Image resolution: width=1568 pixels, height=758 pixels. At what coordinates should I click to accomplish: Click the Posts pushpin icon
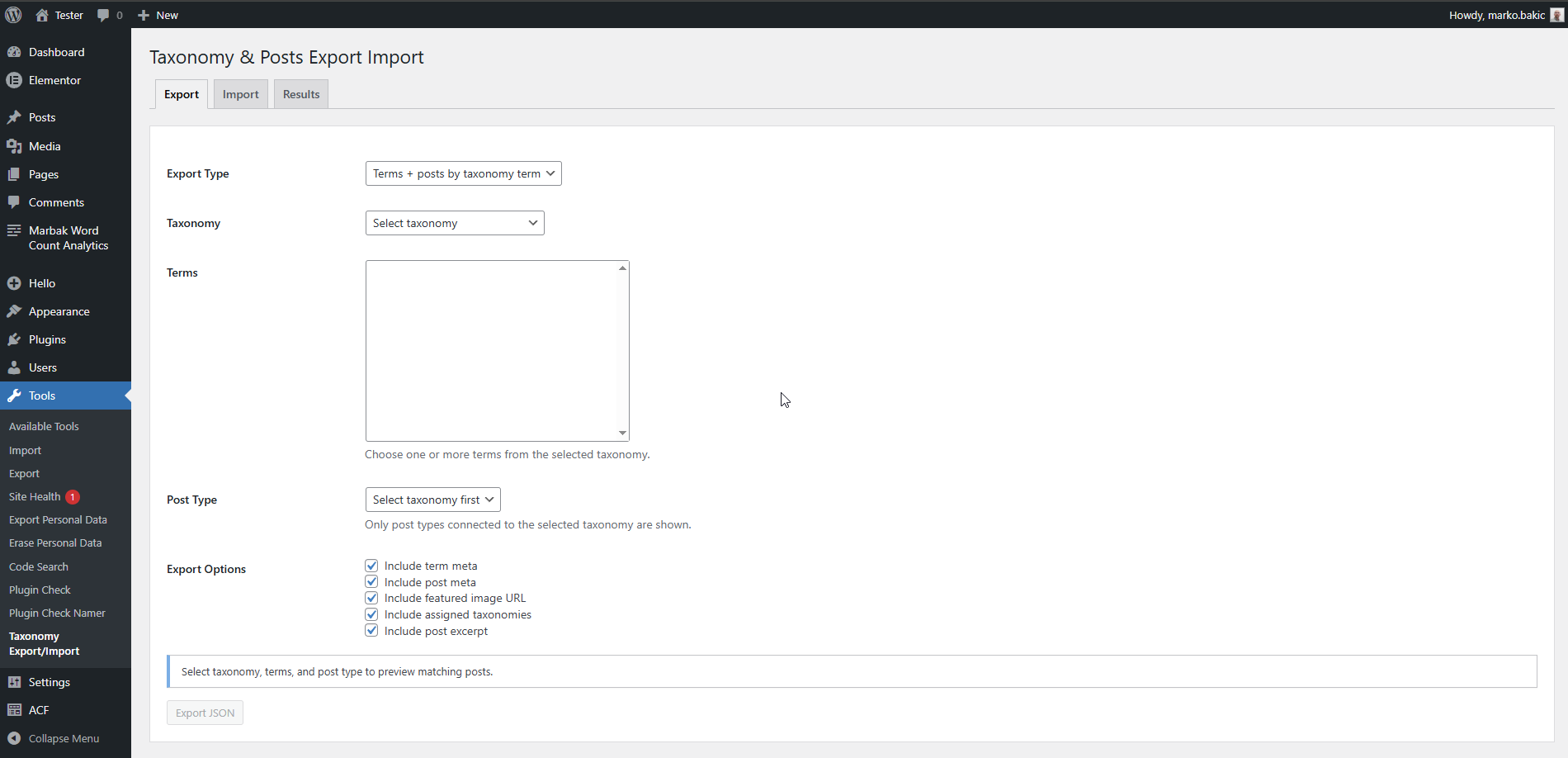[14, 117]
